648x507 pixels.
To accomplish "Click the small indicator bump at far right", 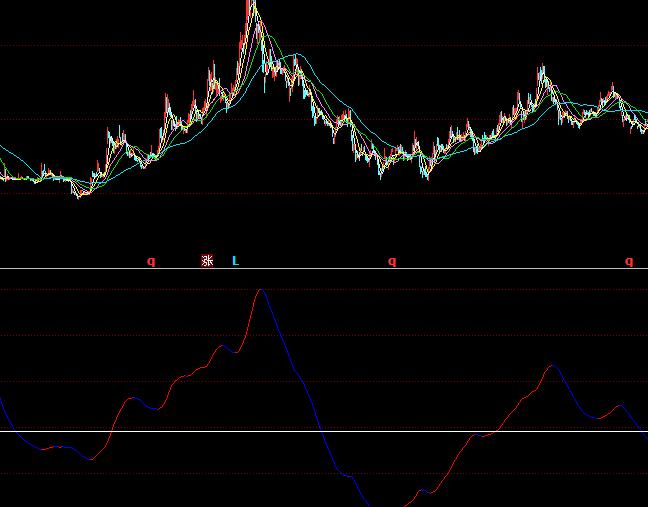I will point(620,405).
